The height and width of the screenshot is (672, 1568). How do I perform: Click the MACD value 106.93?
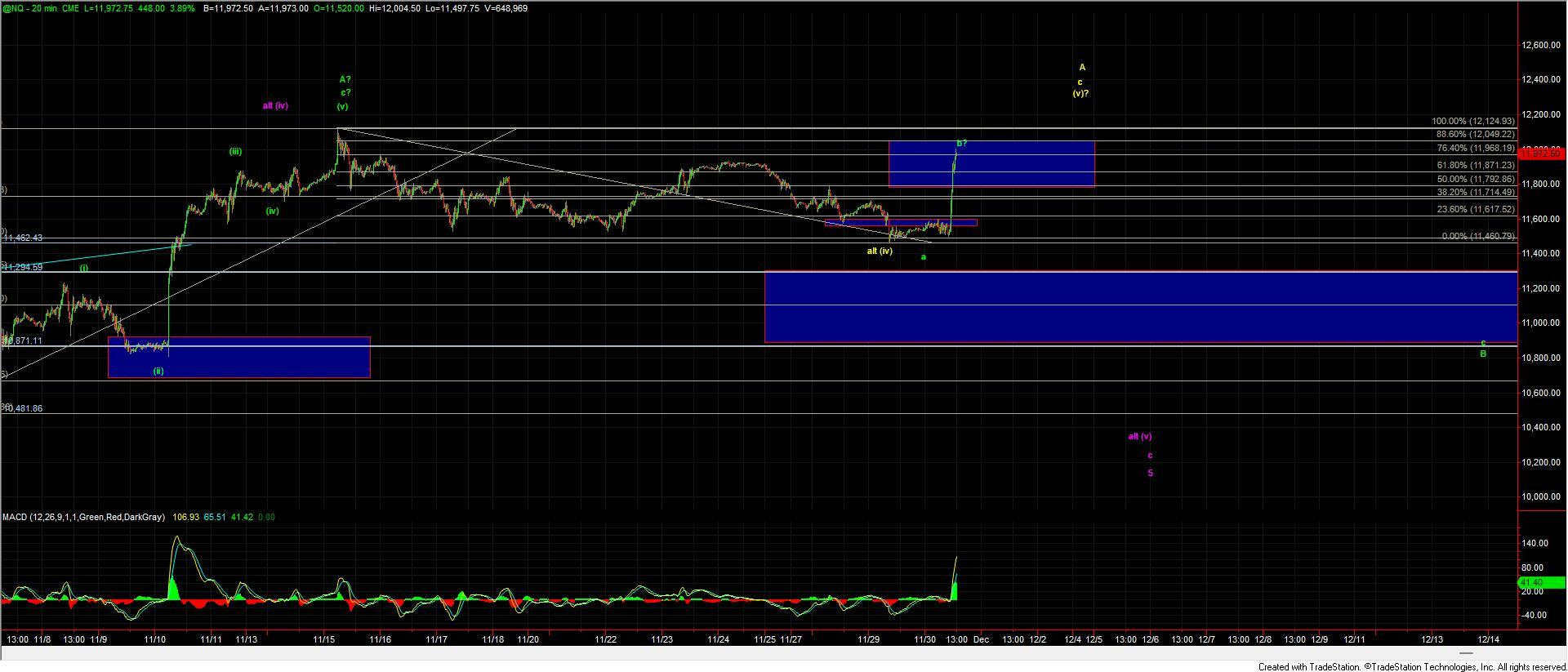[x=186, y=517]
